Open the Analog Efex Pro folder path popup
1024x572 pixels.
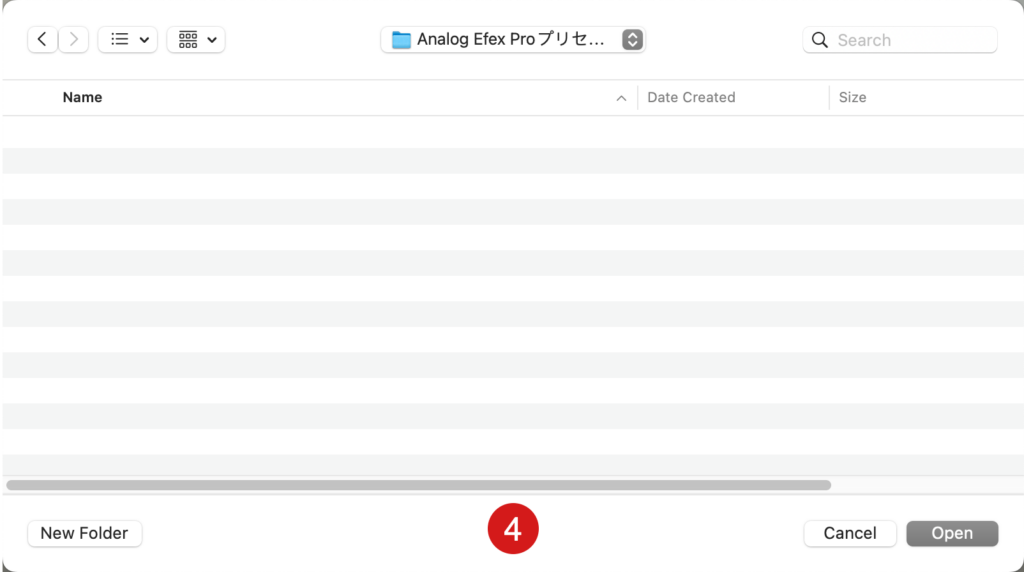click(513, 40)
